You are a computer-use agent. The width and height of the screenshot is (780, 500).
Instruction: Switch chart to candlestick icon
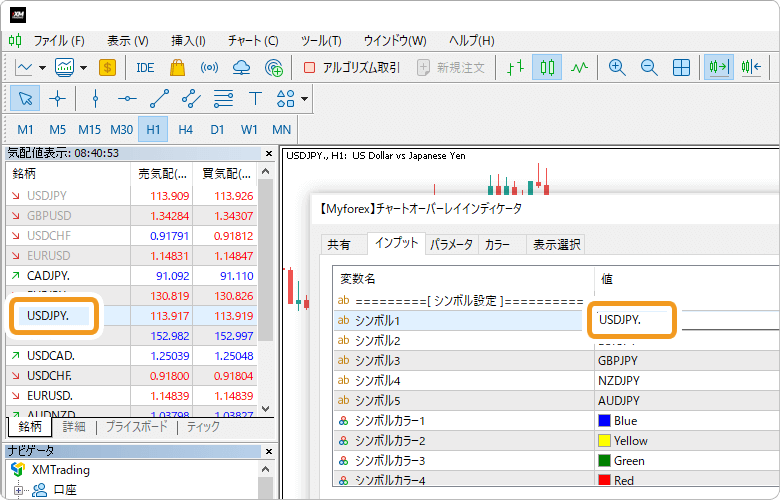coord(547,68)
